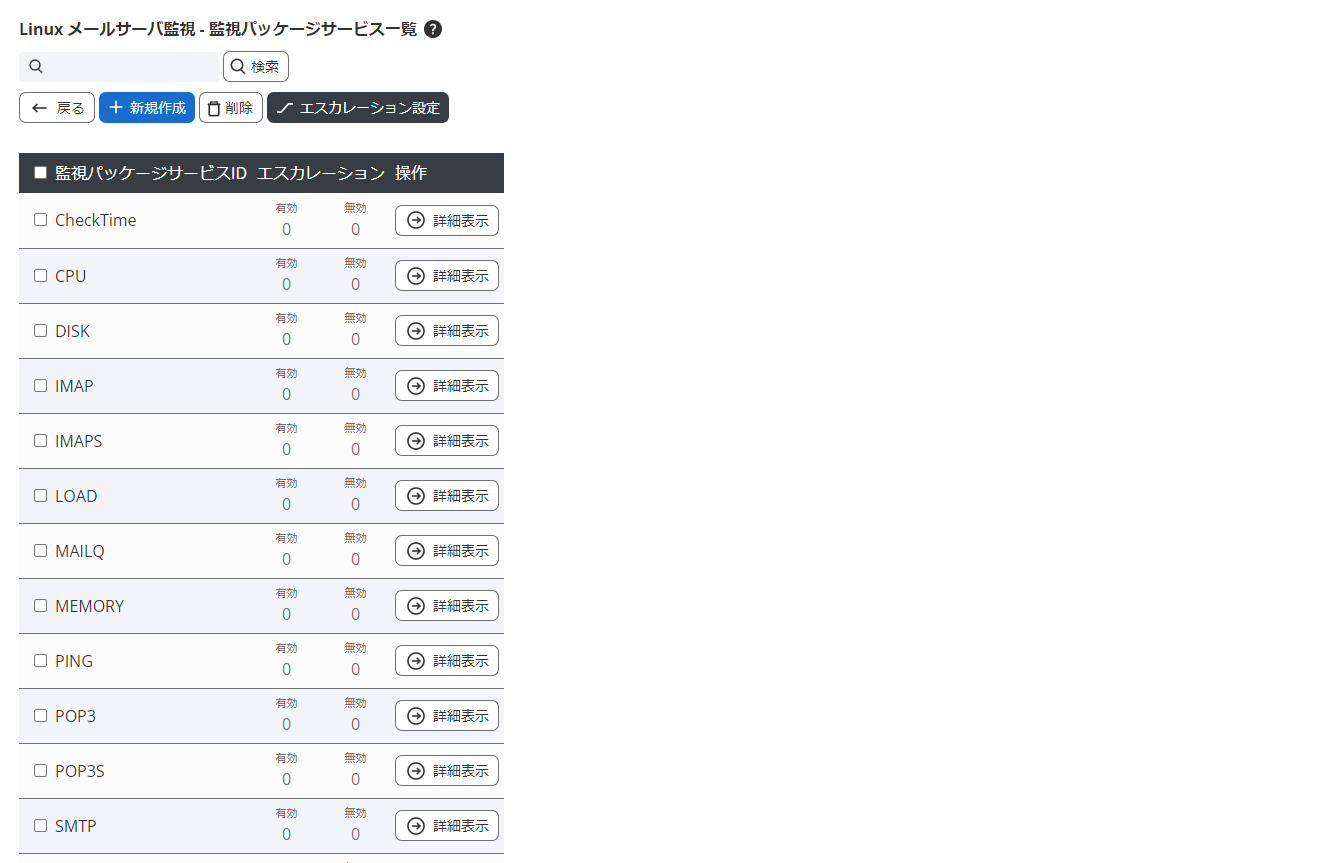1329x863 pixels.
Task: Open 詳細表示 for LOAD
Action: (447, 496)
